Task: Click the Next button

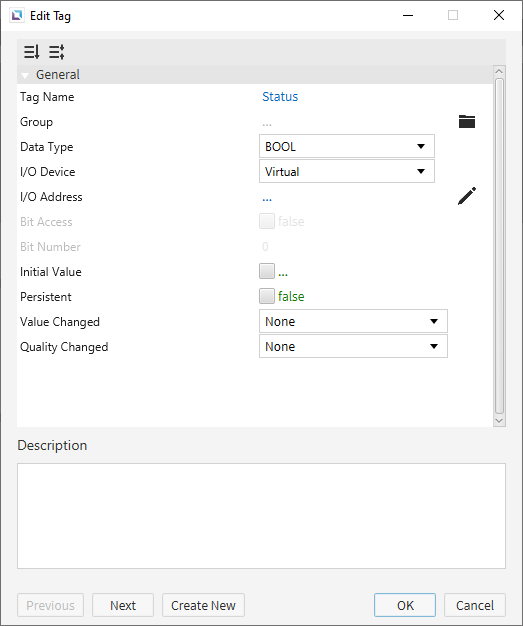Action: [123, 605]
